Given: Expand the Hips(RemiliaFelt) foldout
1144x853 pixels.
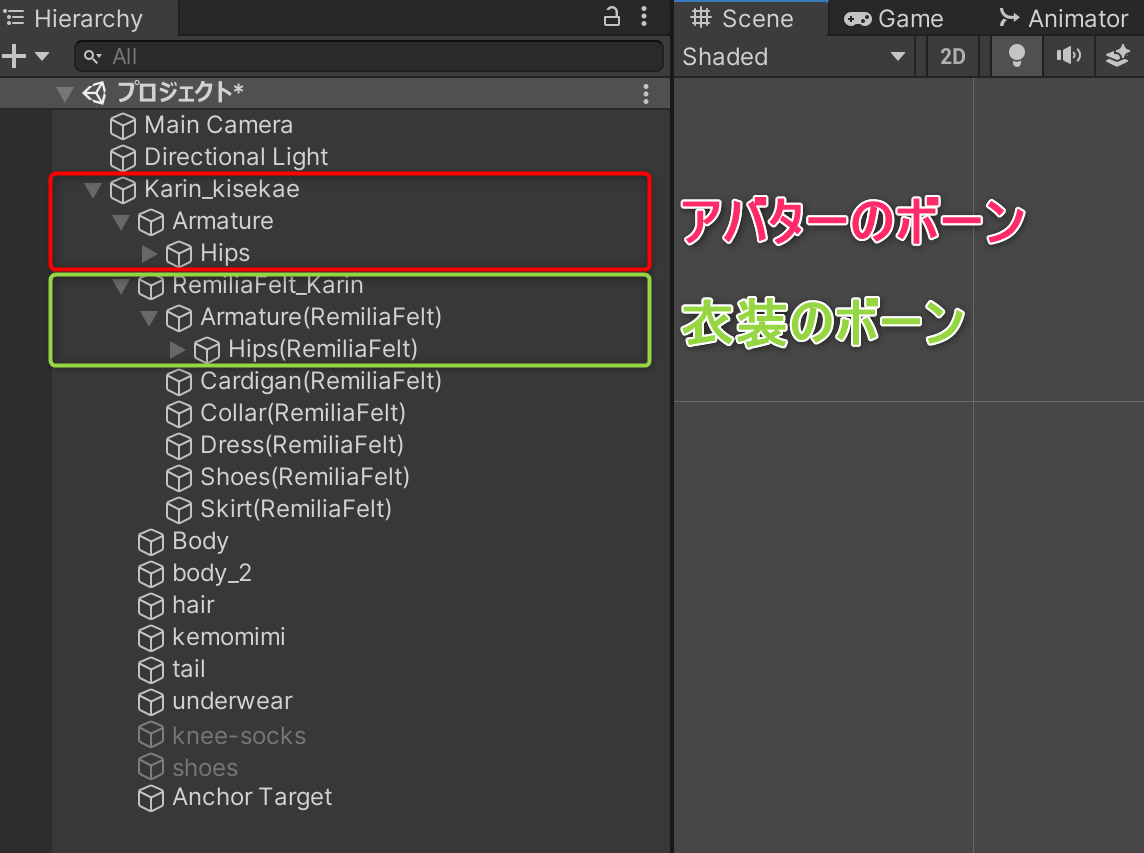Looking at the screenshot, I should (177, 350).
